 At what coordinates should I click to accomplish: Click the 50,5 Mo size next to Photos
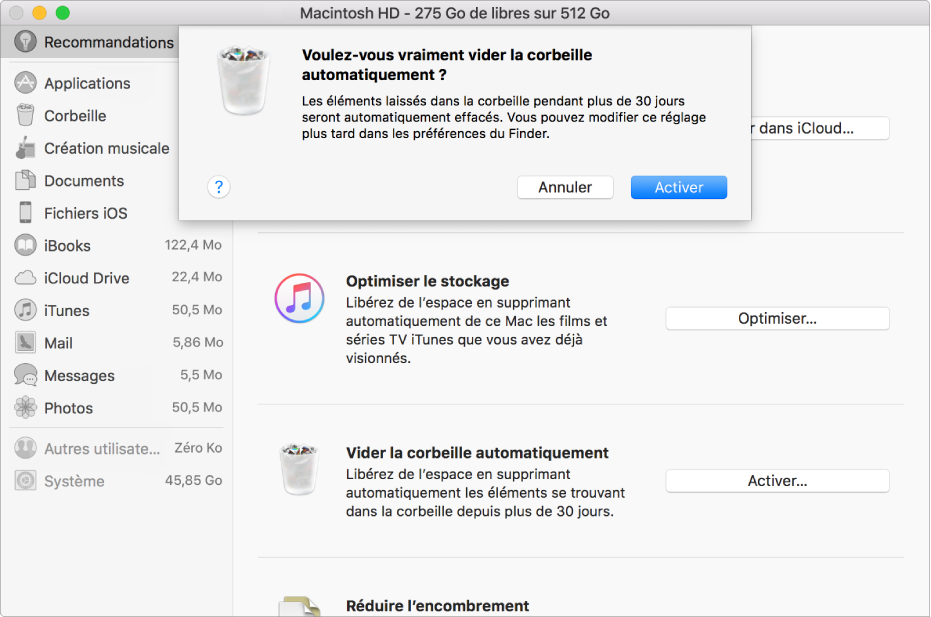point(197,407)
